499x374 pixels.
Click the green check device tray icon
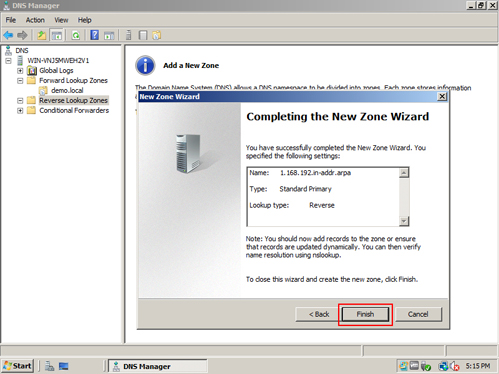(426, 366)
